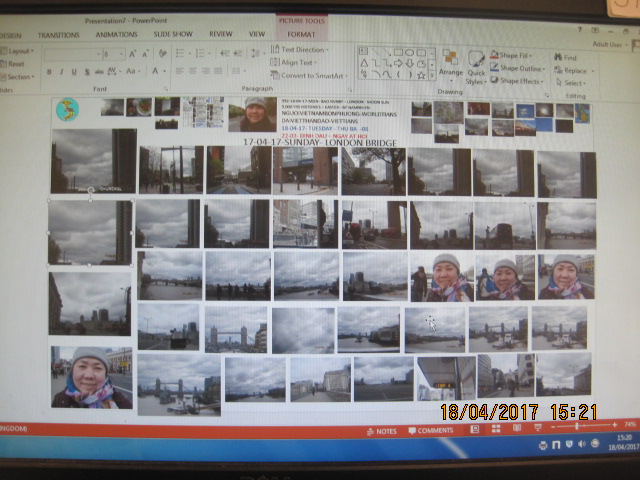Open volume control in system tray
The height and width of the screenshot is (480, 640).
click(582, 444)
